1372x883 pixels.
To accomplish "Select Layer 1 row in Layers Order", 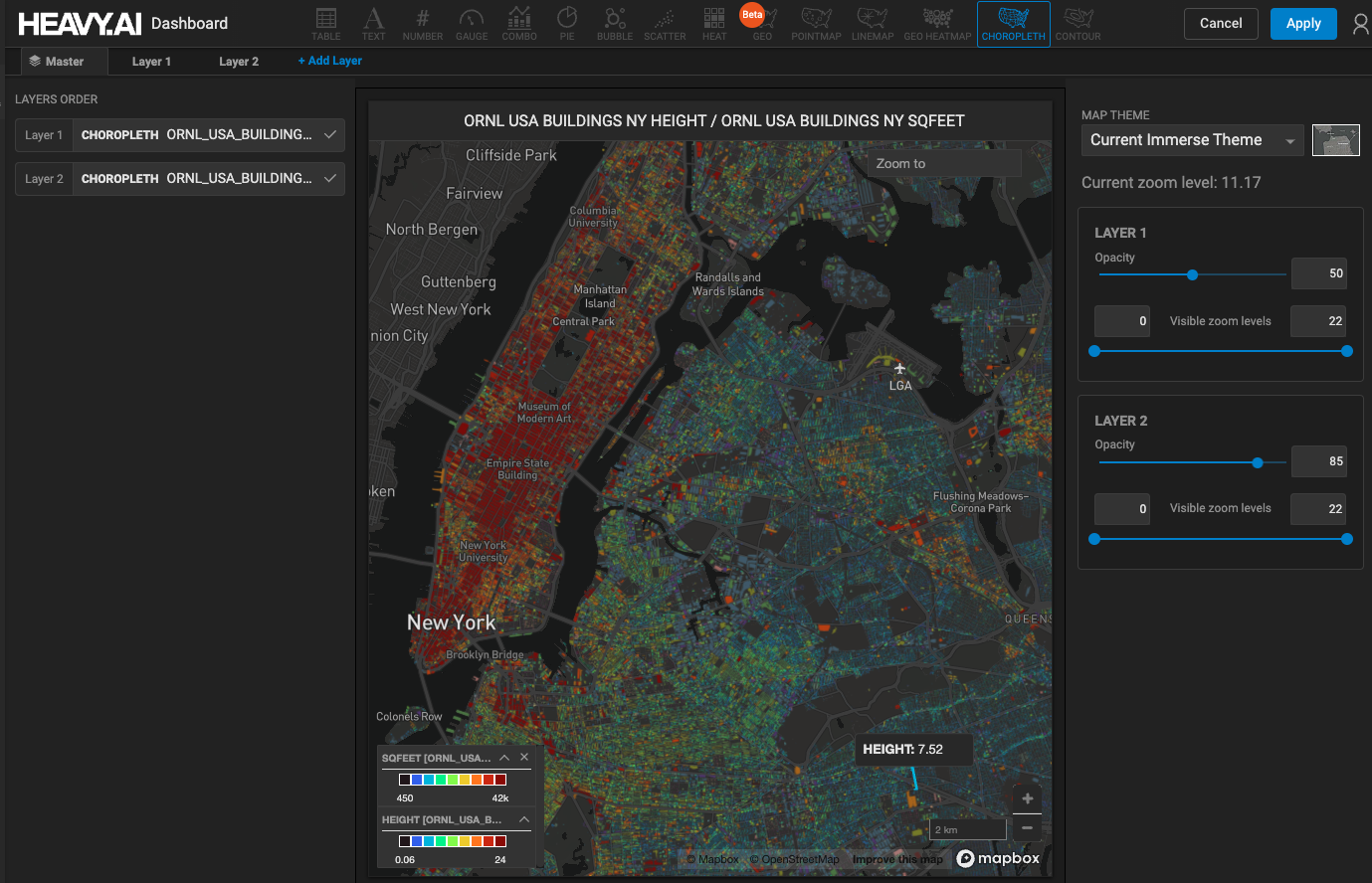I will click(x=180, y=134).
